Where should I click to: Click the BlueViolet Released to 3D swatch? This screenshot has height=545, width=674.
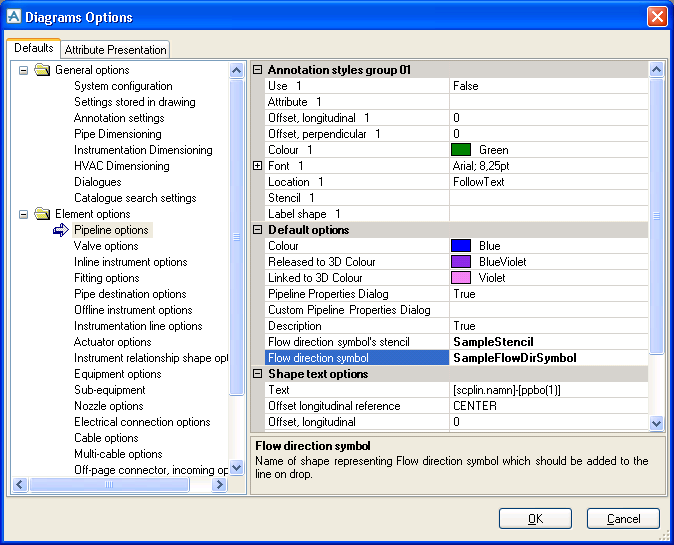pos(461,262)
